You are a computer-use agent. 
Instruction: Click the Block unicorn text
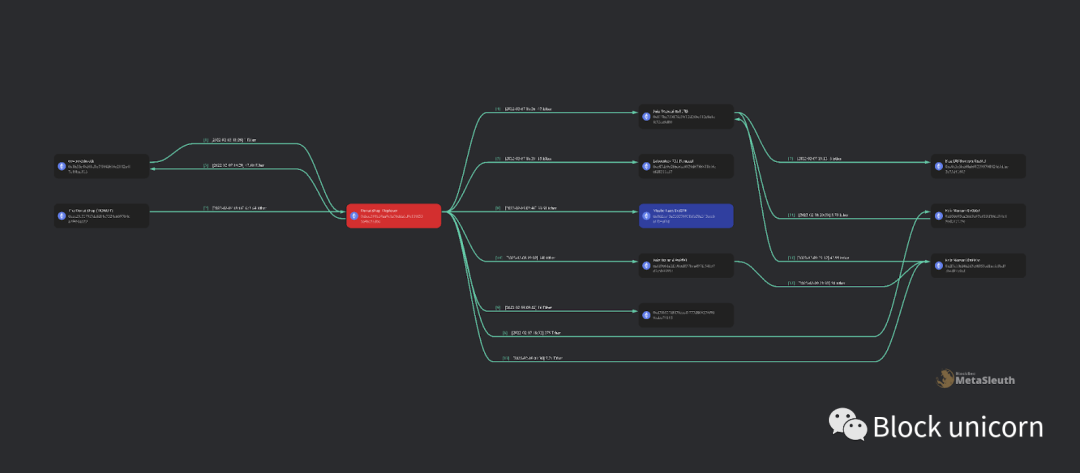coord(957,426)
